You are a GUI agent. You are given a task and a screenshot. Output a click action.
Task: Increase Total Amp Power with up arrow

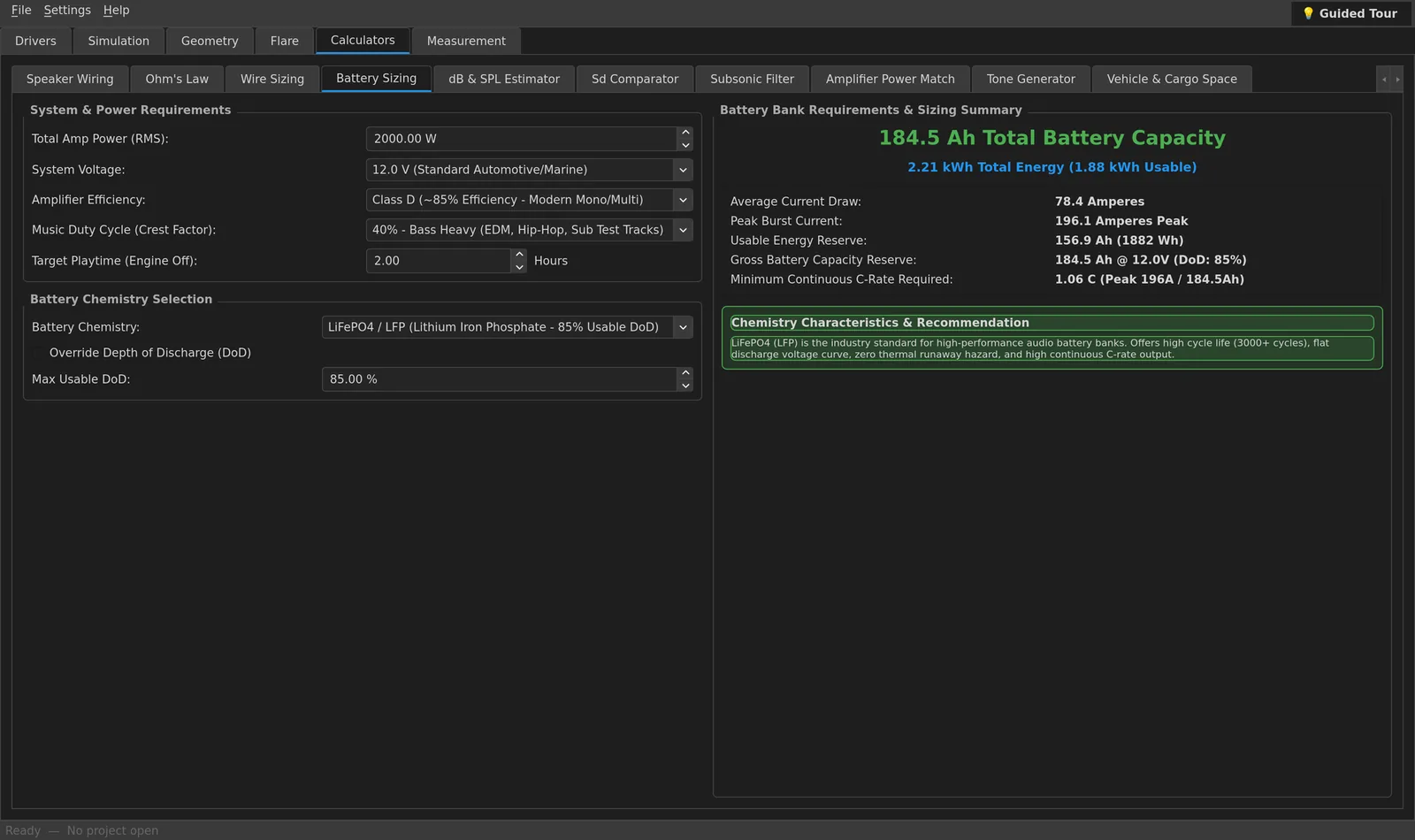(685, 133)
